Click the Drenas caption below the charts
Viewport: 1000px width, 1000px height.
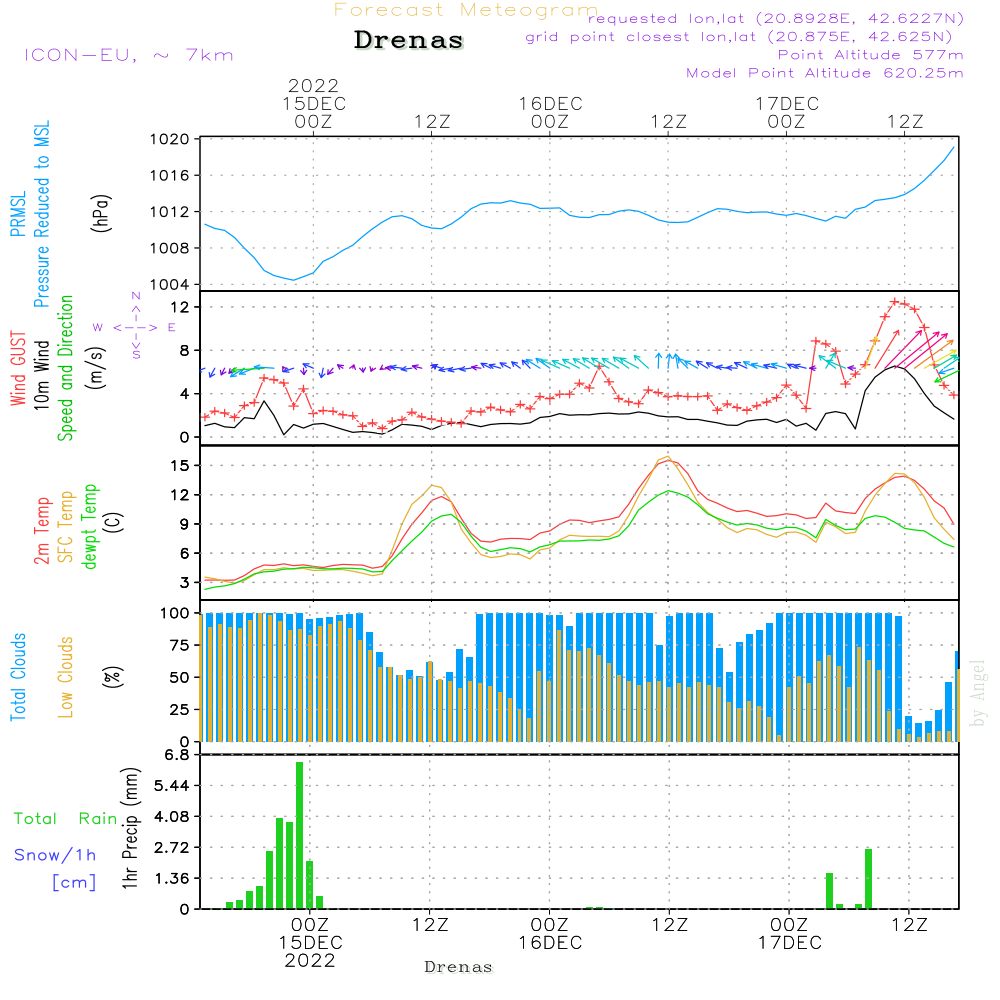tap(458, 967)
